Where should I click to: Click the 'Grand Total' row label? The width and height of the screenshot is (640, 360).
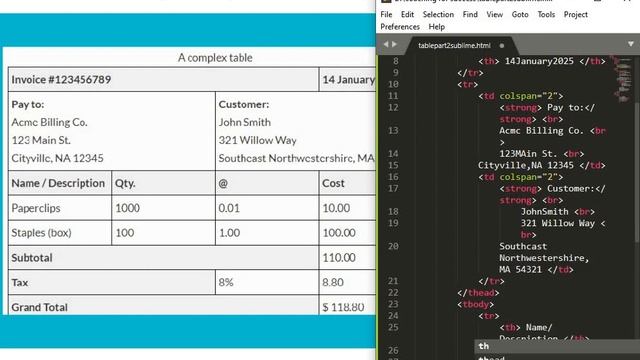click(x=40, y=307)
